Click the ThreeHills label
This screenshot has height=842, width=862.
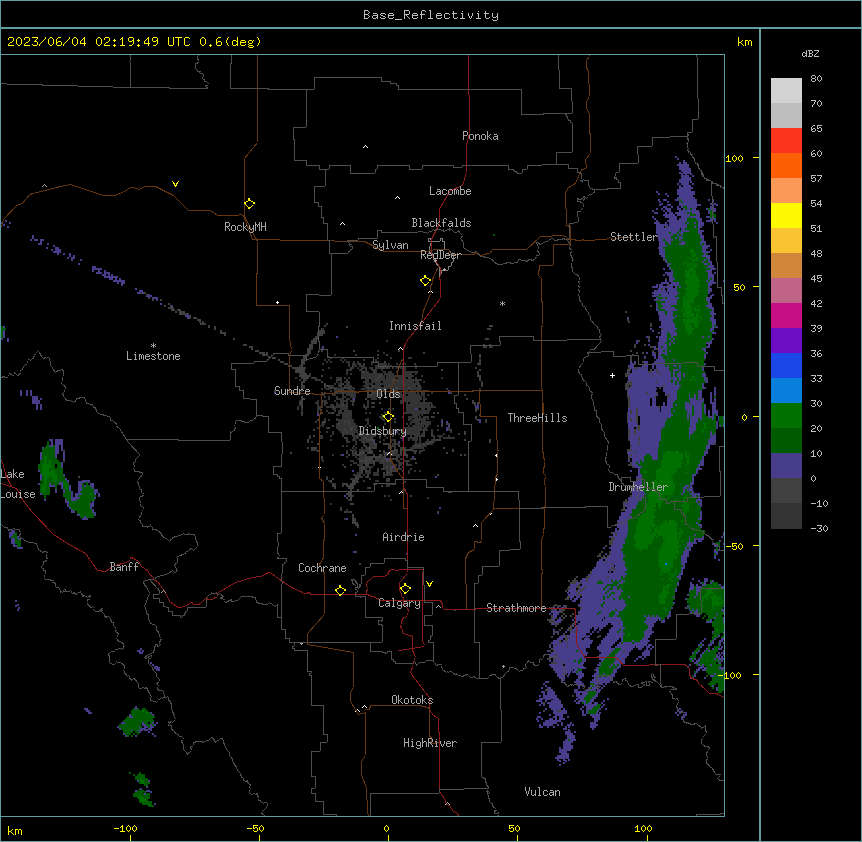click(537, 418)
